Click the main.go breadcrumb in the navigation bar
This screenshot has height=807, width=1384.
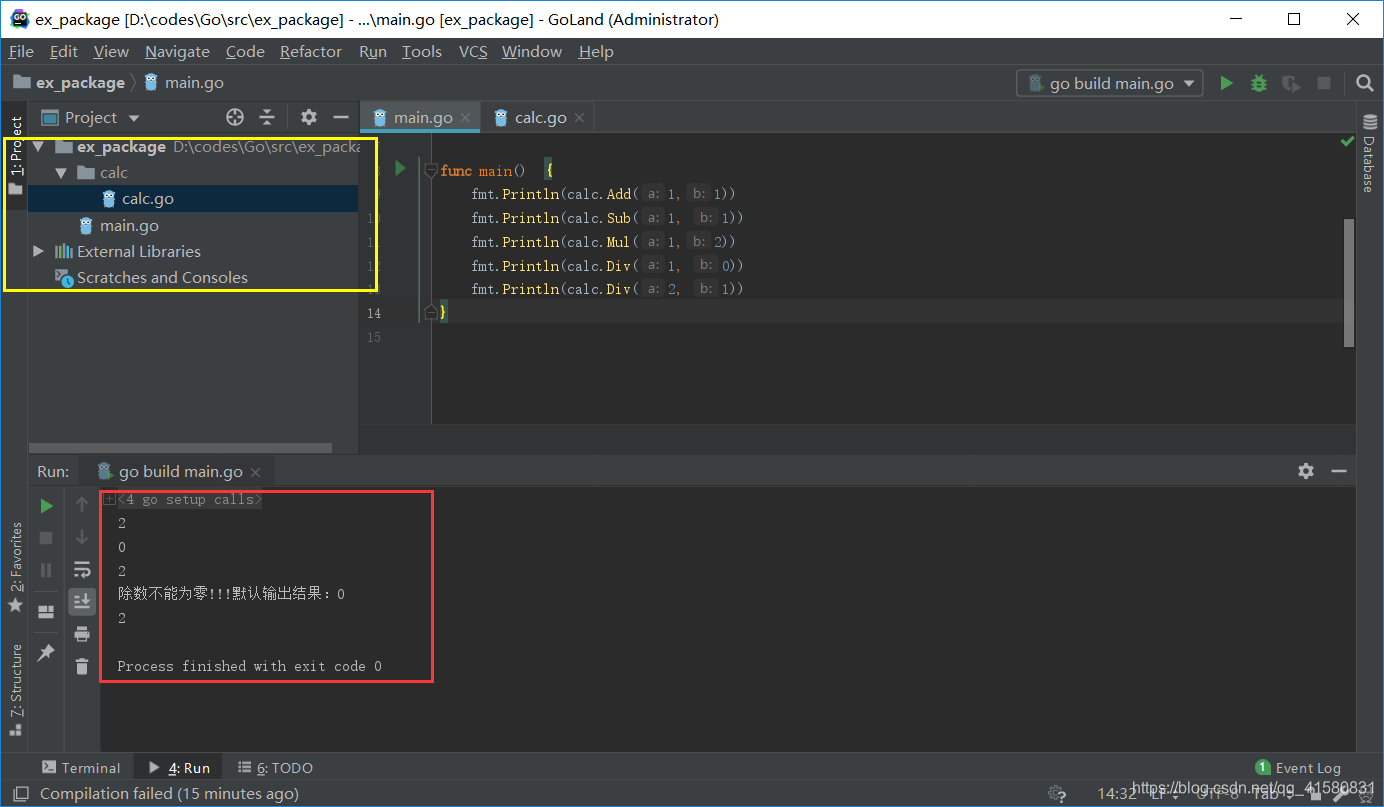tap(184, 83)
